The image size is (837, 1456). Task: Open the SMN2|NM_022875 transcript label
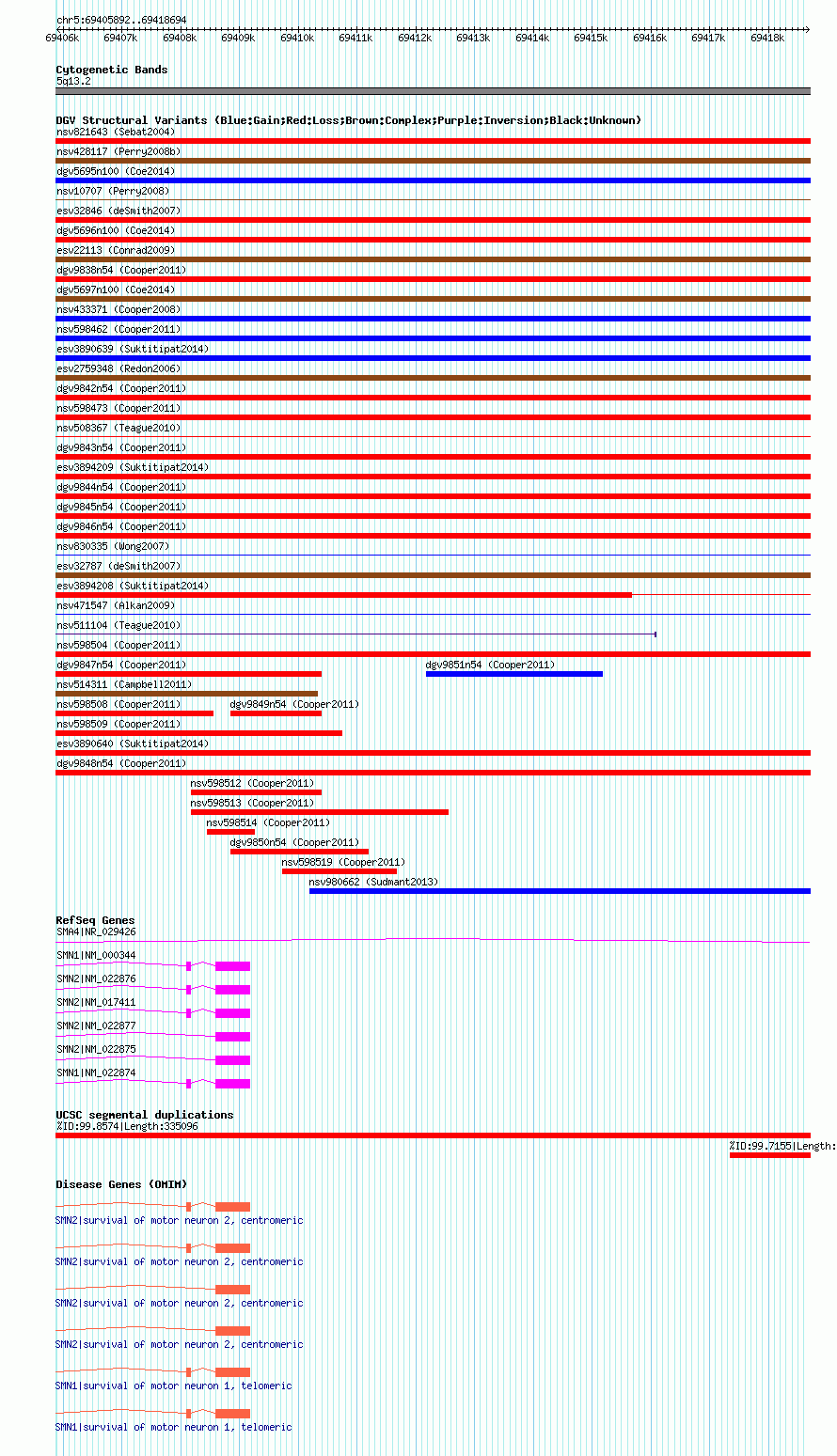96,1050
